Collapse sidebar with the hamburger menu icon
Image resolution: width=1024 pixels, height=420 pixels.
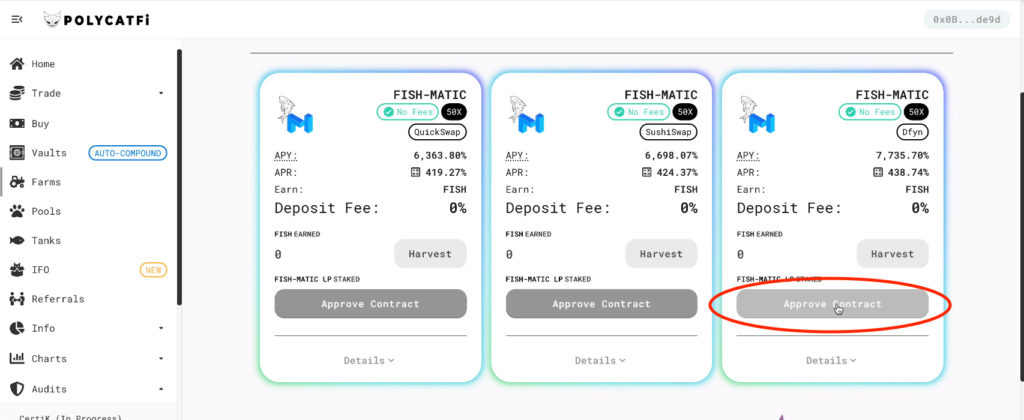(17, 20)
